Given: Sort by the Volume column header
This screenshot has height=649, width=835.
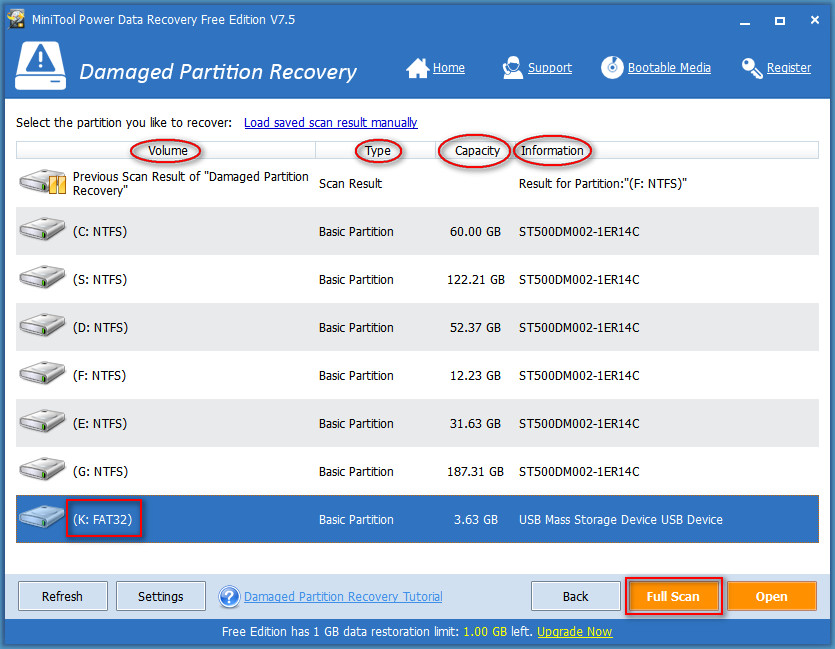Looking at the screenshot, I should tap(167, 151).
